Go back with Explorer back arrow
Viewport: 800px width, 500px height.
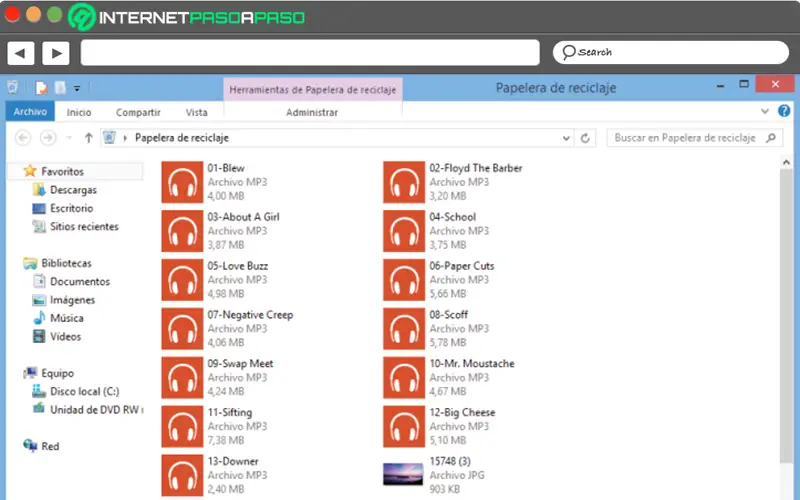coord(23,138)
